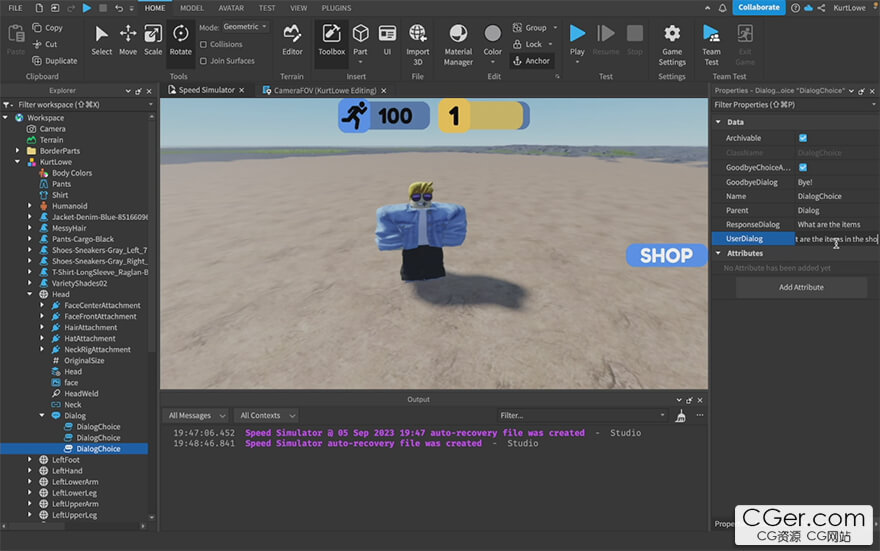
Task: Toggle the Collisions checkbox
Action: point(204,44)
